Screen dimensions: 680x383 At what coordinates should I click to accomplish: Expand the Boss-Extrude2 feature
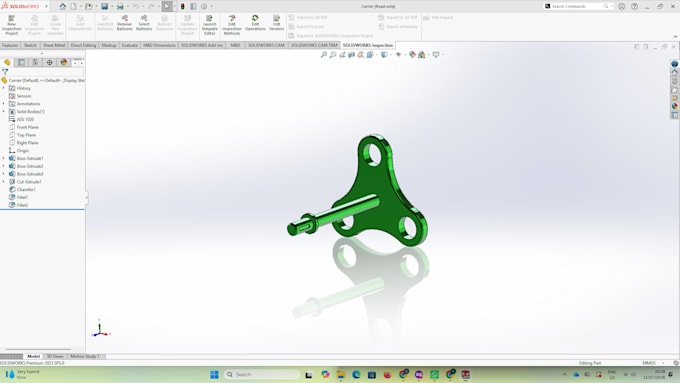click(4, 166)
